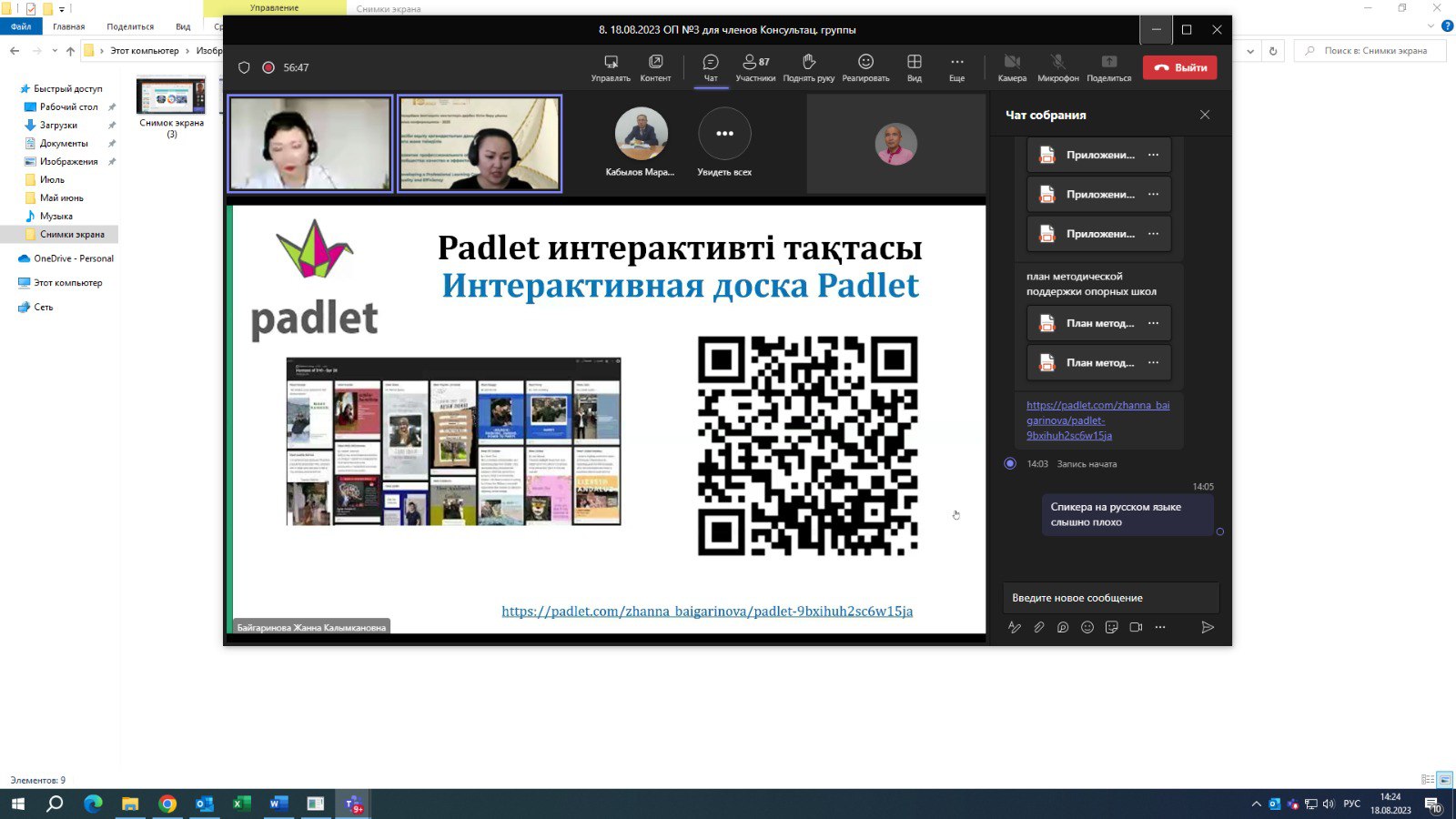Turn on the Камера
Image resolution: width=1456 pixels, height=819 pixels.
(x=1012, y=68)
